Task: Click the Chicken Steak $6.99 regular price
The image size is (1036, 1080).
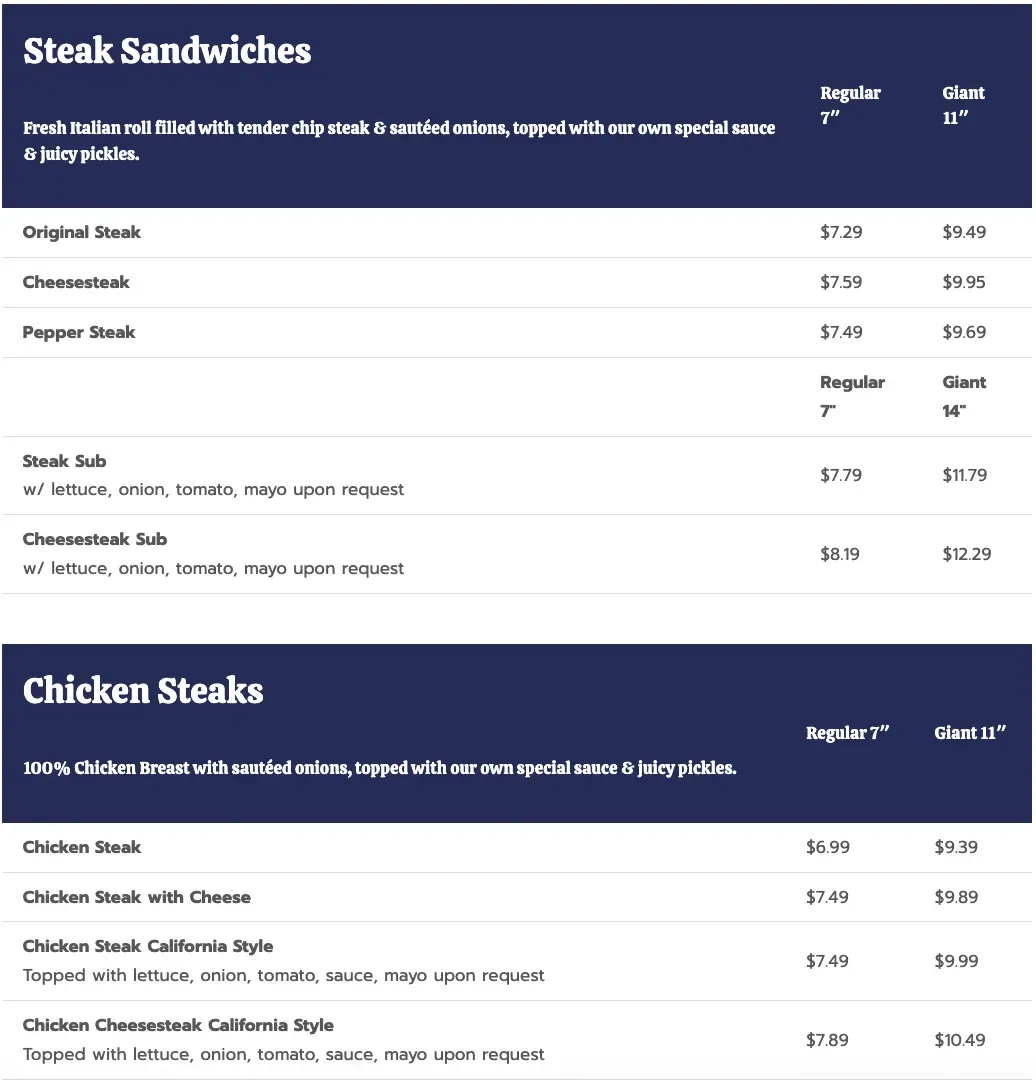Action: pos(828,847)
